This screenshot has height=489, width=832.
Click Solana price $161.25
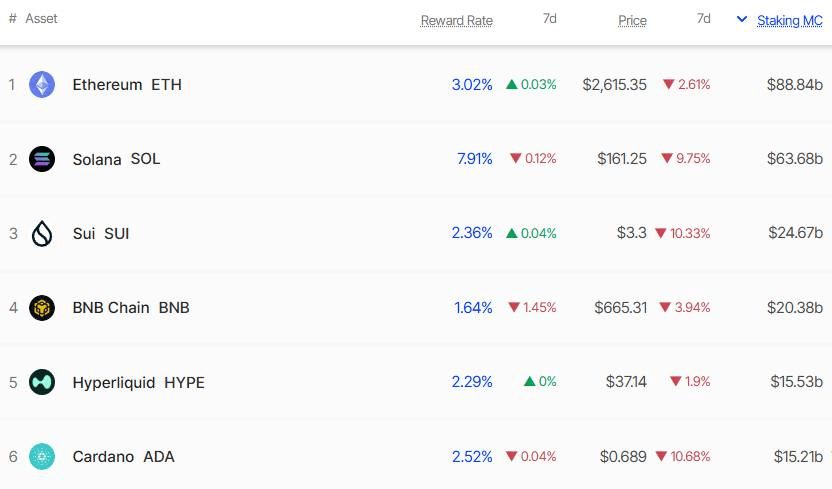coord(622,159)
